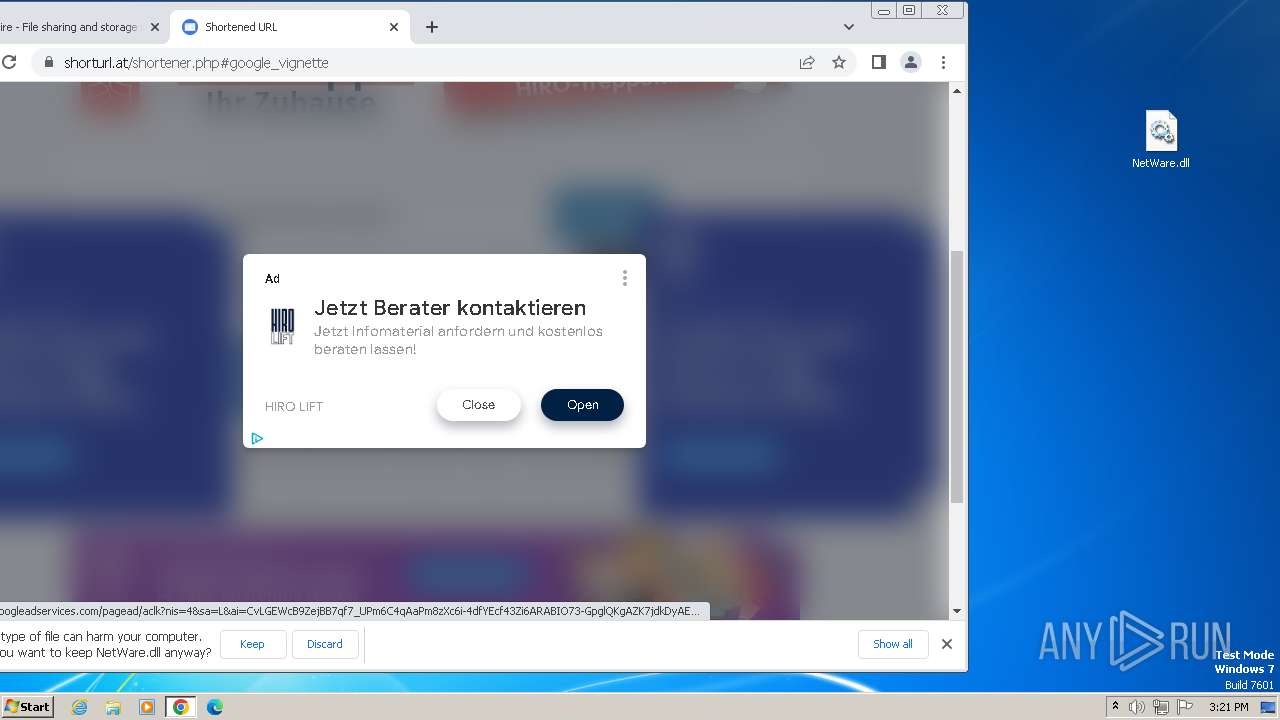Open the network tray icon
1280x720 pixels.
click(x=1161, y=707)
